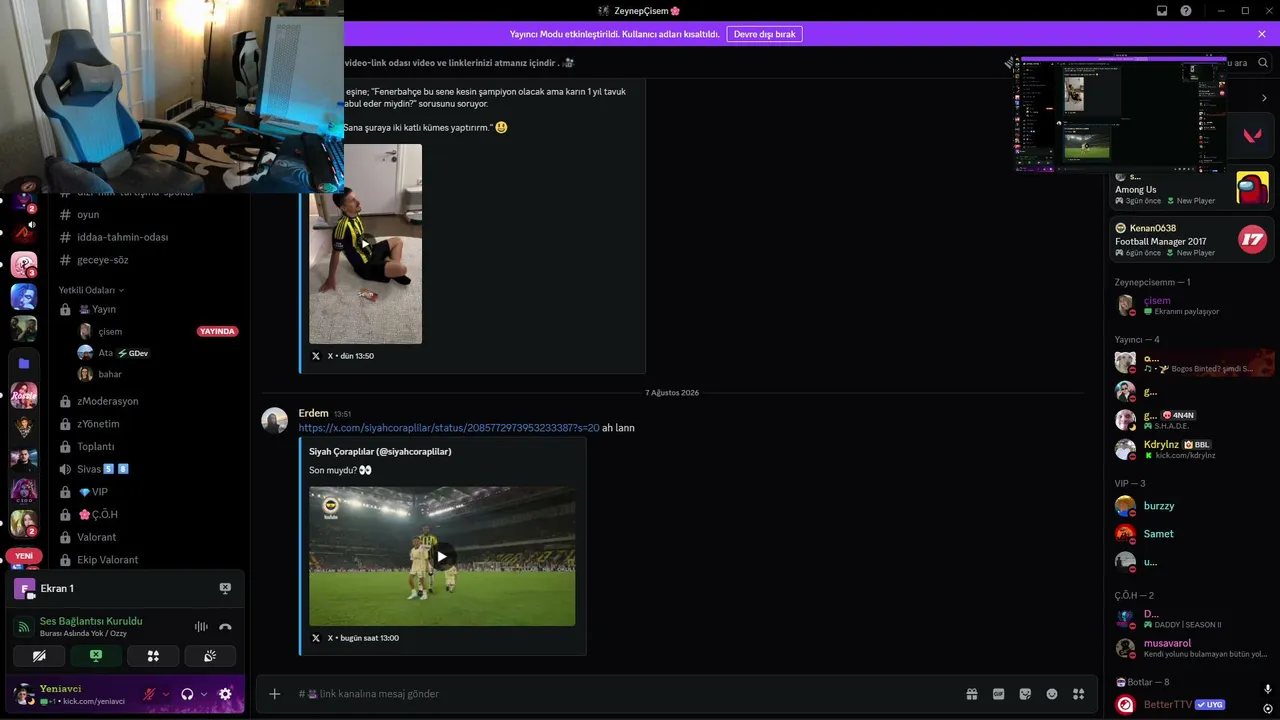Click the YAYINDA live badge
Viewport: 1280px width, 720px height.
(x=218, y=331)
